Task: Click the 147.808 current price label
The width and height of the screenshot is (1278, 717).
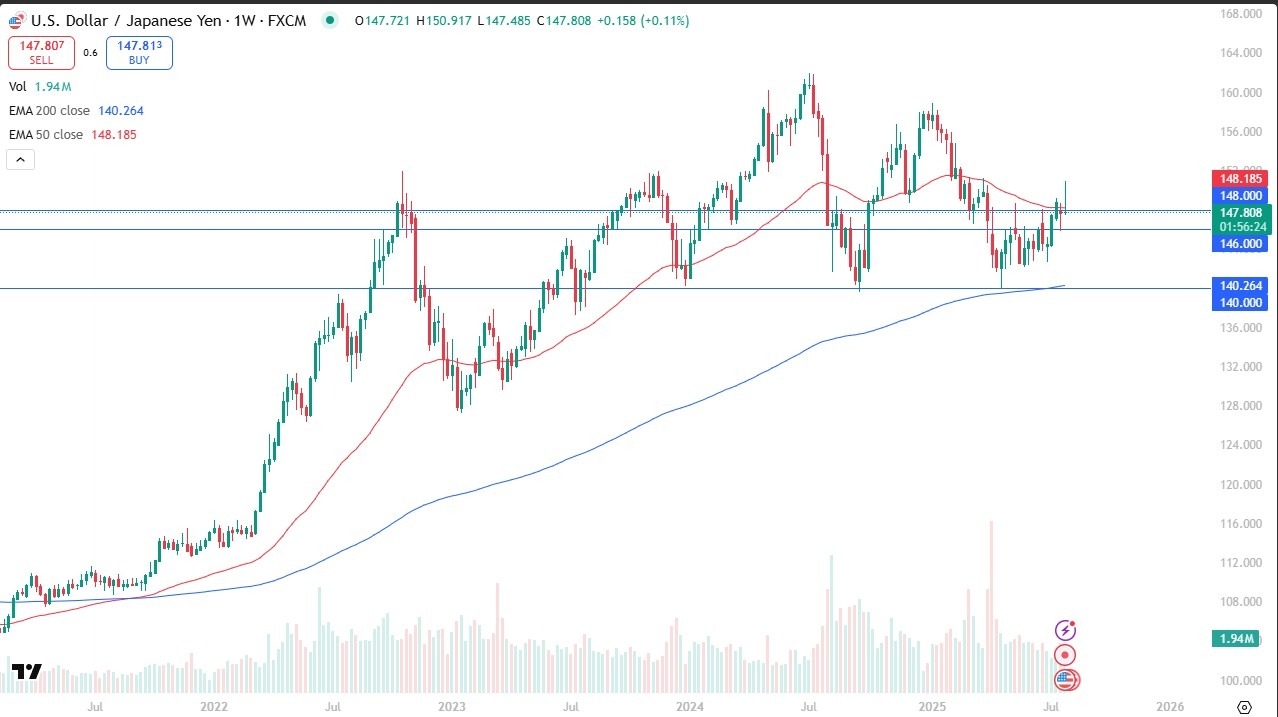Action: 1239,213
